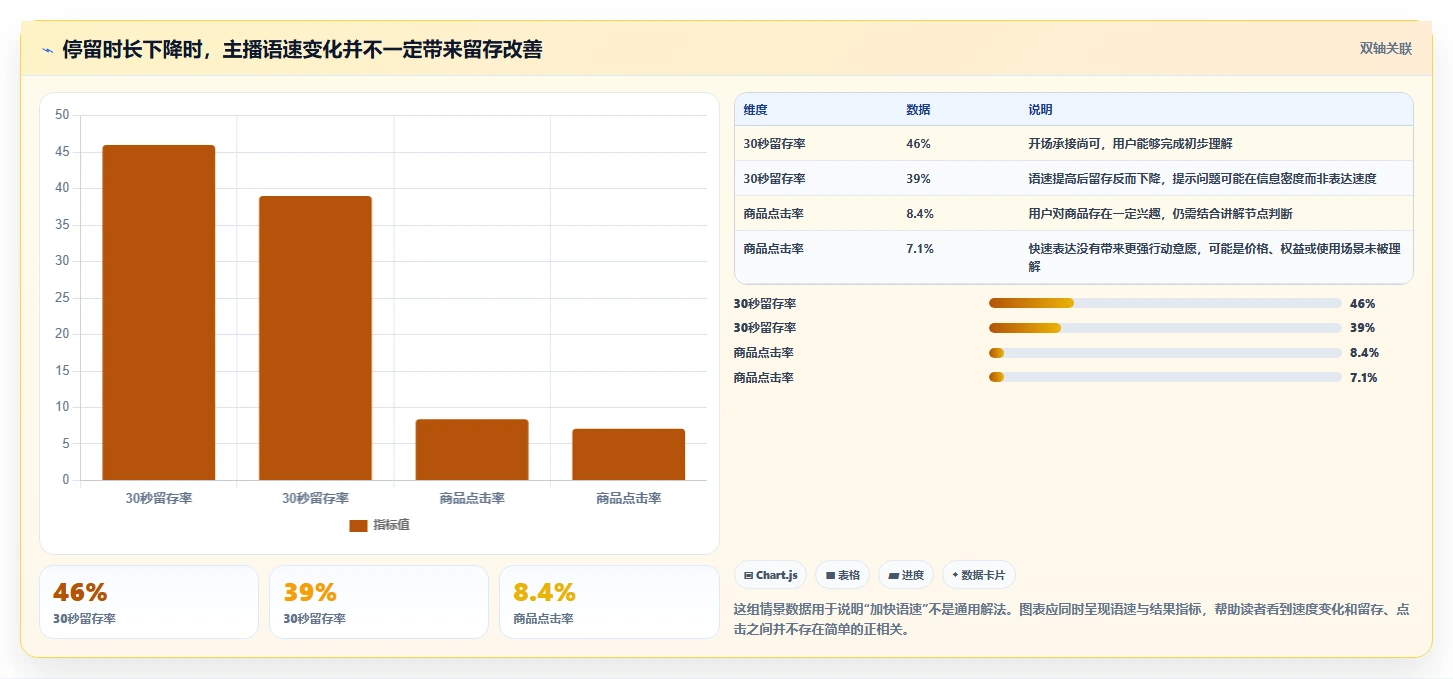Screen dimensions: 1453x679
Task: Click the y-axis tick label 35
Action: [62, 225]
